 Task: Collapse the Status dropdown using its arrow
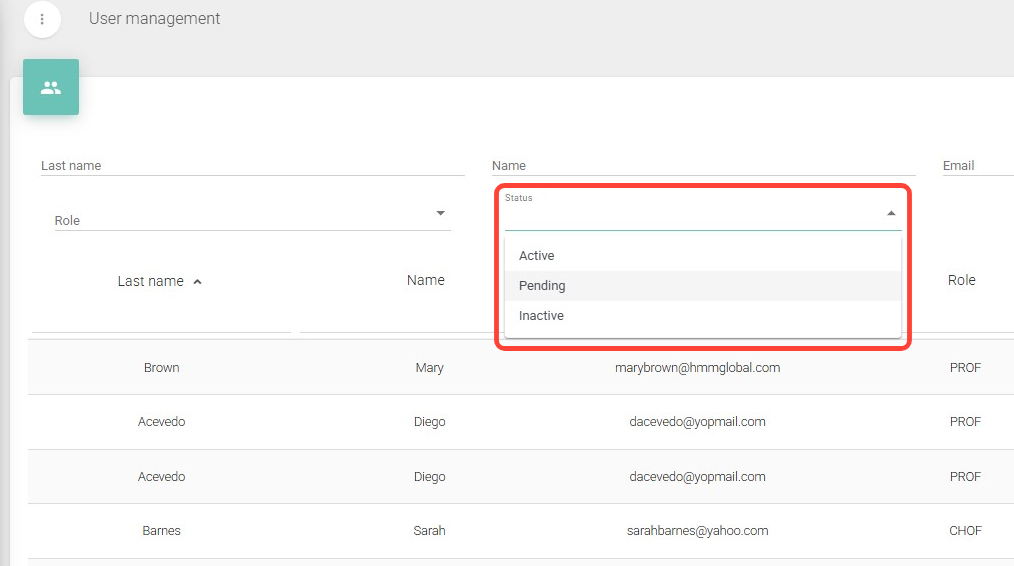(x=891, y=213)
